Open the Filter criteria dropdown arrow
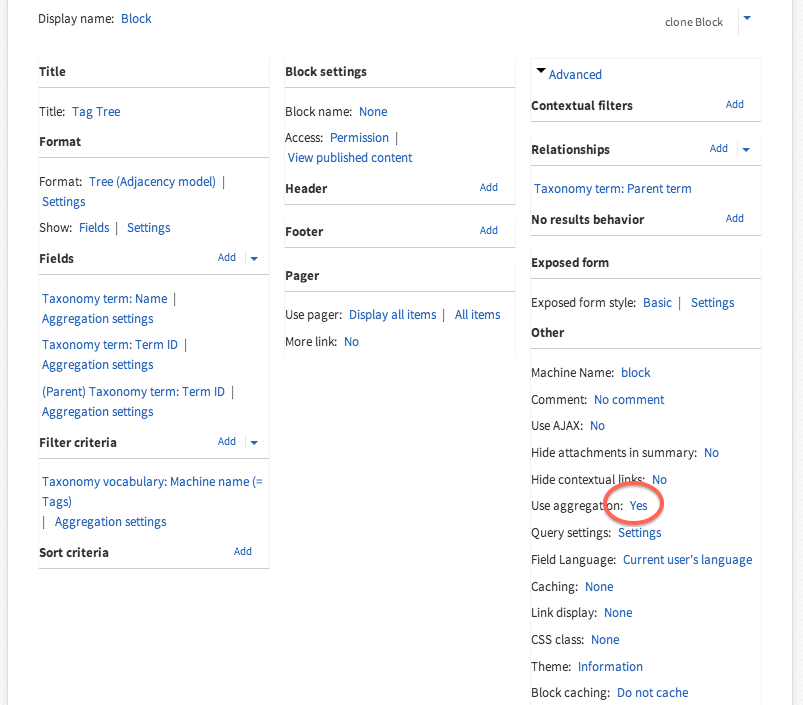This screenshot has height=705, width=803. click(254, 442)
